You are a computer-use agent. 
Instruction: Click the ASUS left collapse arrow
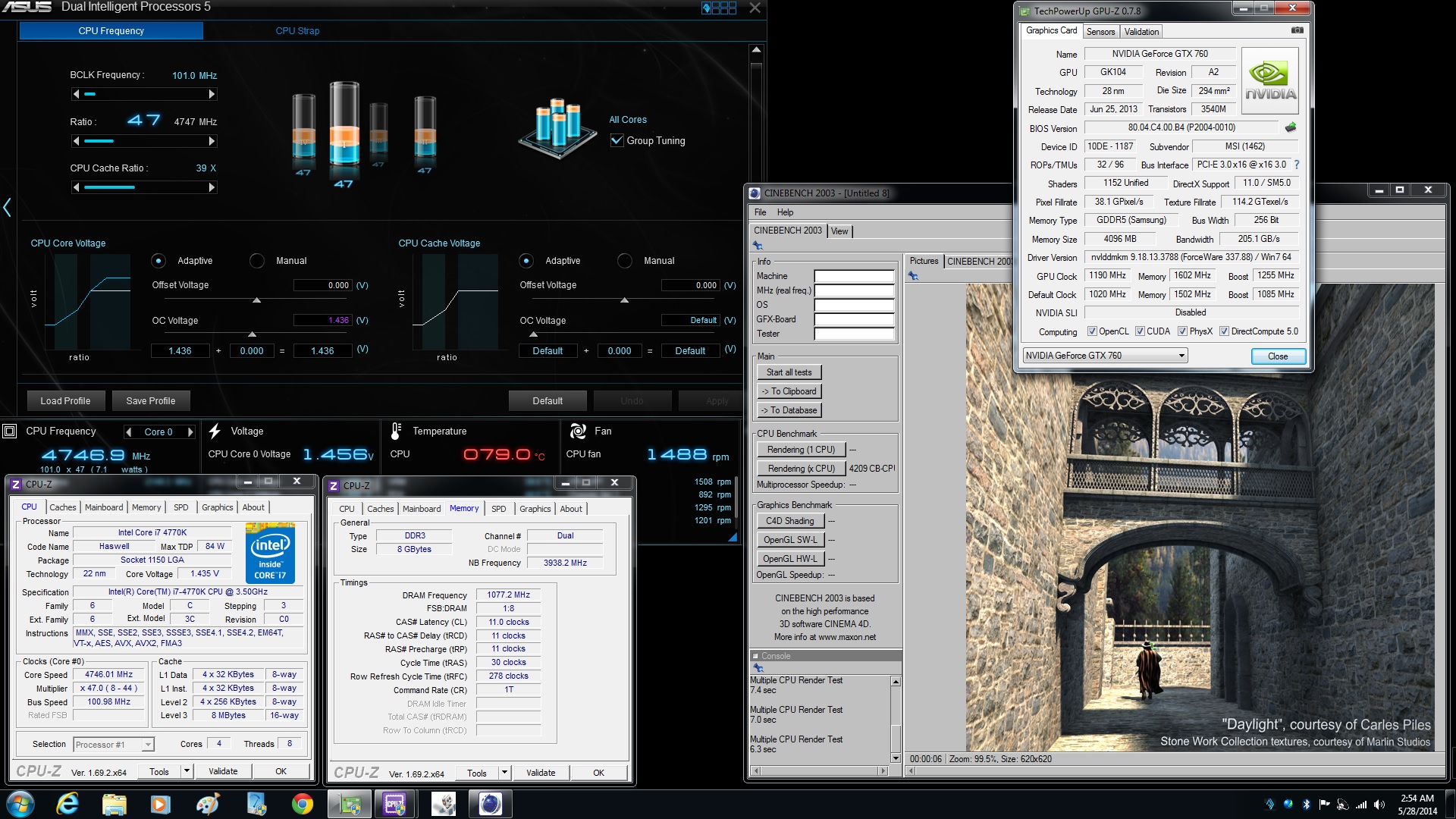point(7,207)
